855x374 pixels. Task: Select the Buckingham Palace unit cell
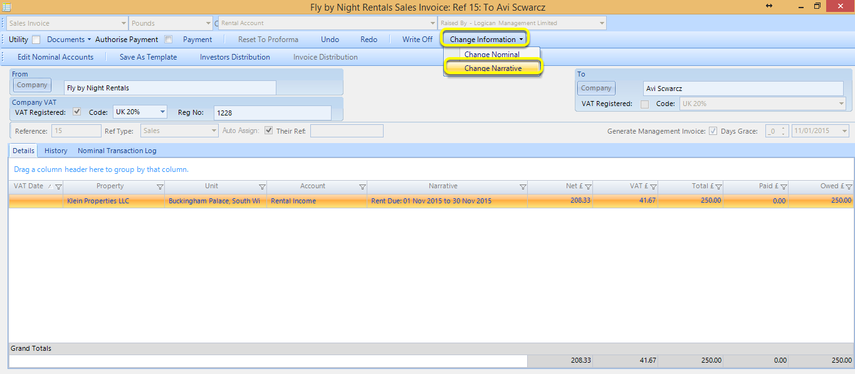[x=216, y=201]
